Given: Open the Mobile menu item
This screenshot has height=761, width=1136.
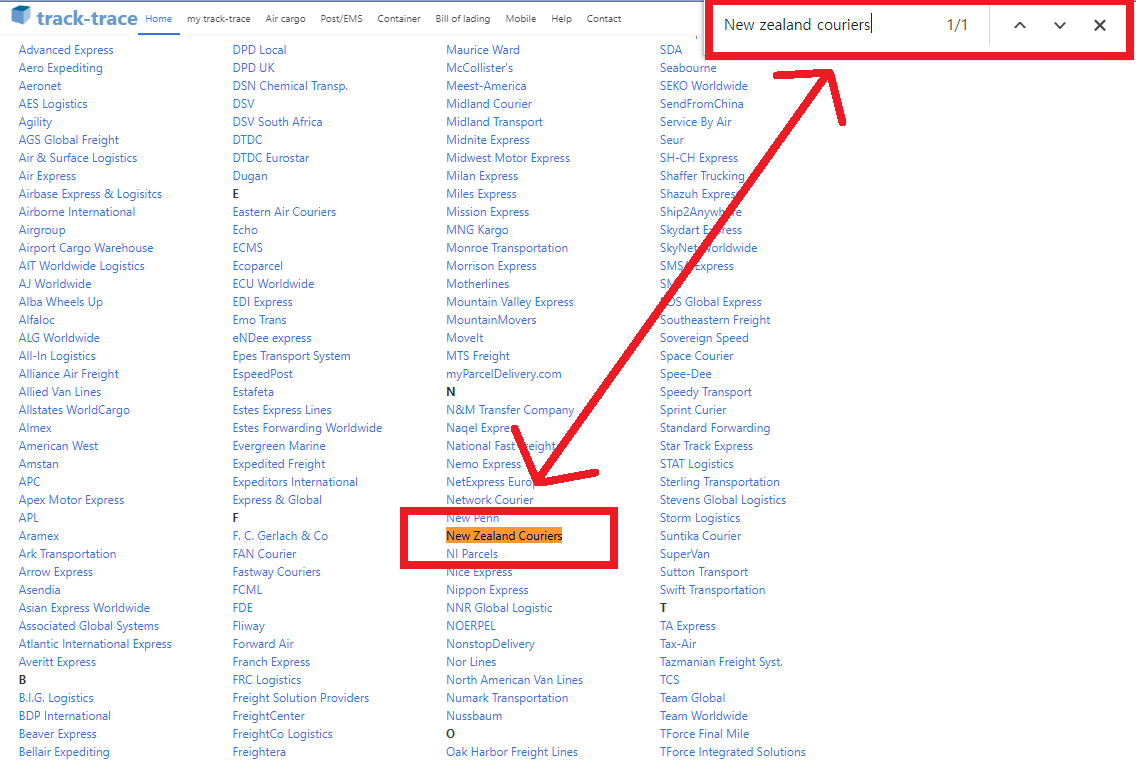Looking at the screenshot, I should click(521, 19).
